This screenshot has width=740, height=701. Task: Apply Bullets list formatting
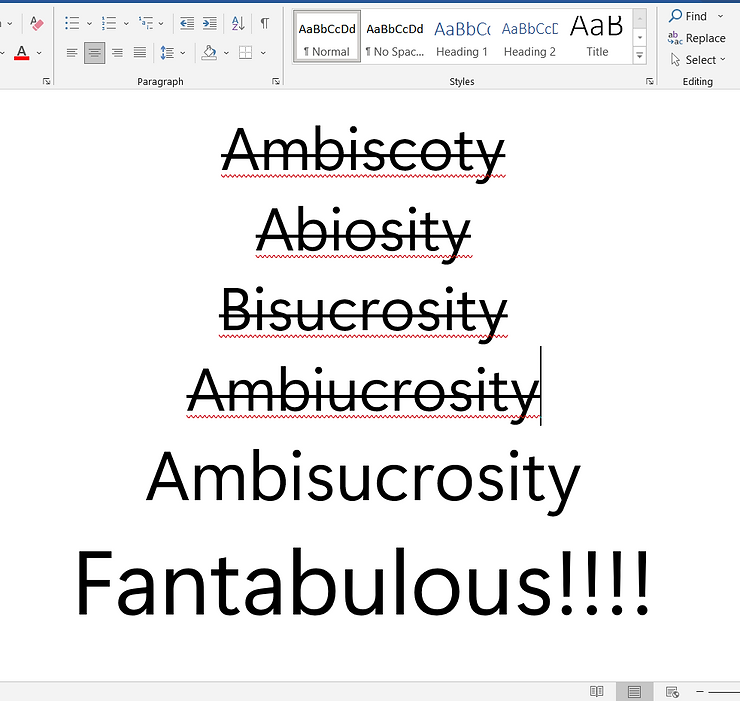pos(72,23)
